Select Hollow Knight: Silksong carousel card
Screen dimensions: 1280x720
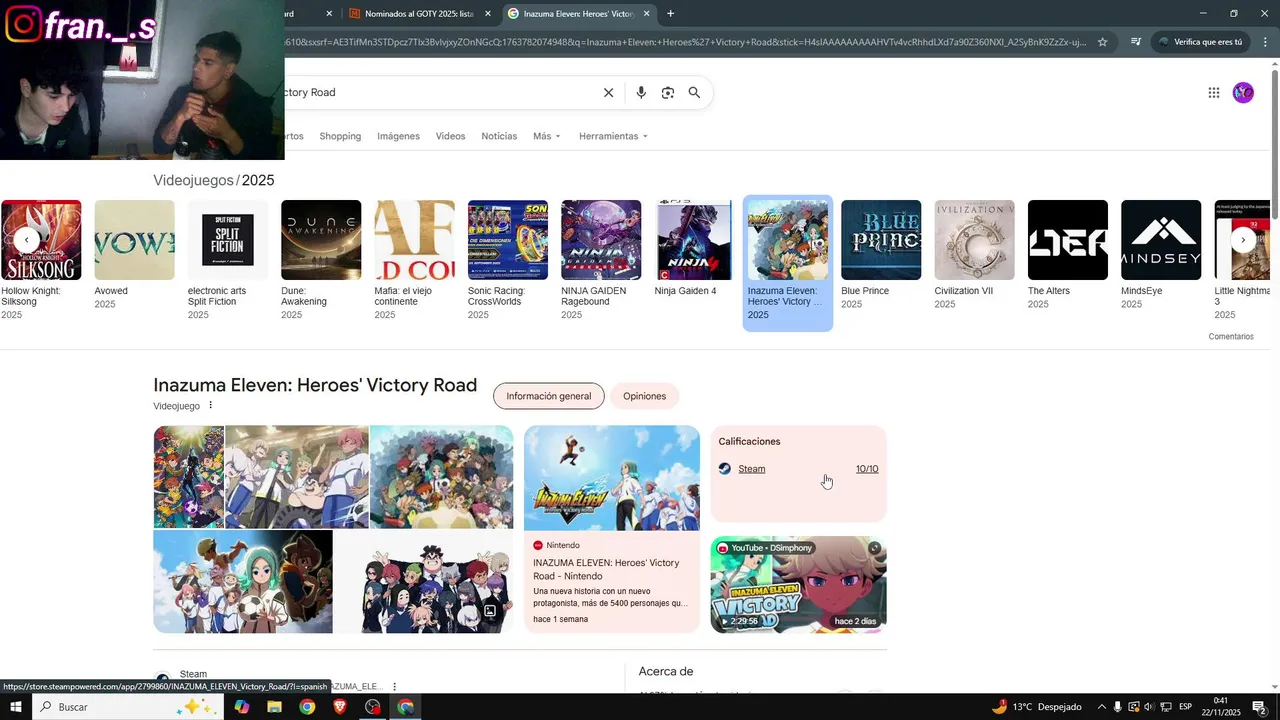[41, 260]
